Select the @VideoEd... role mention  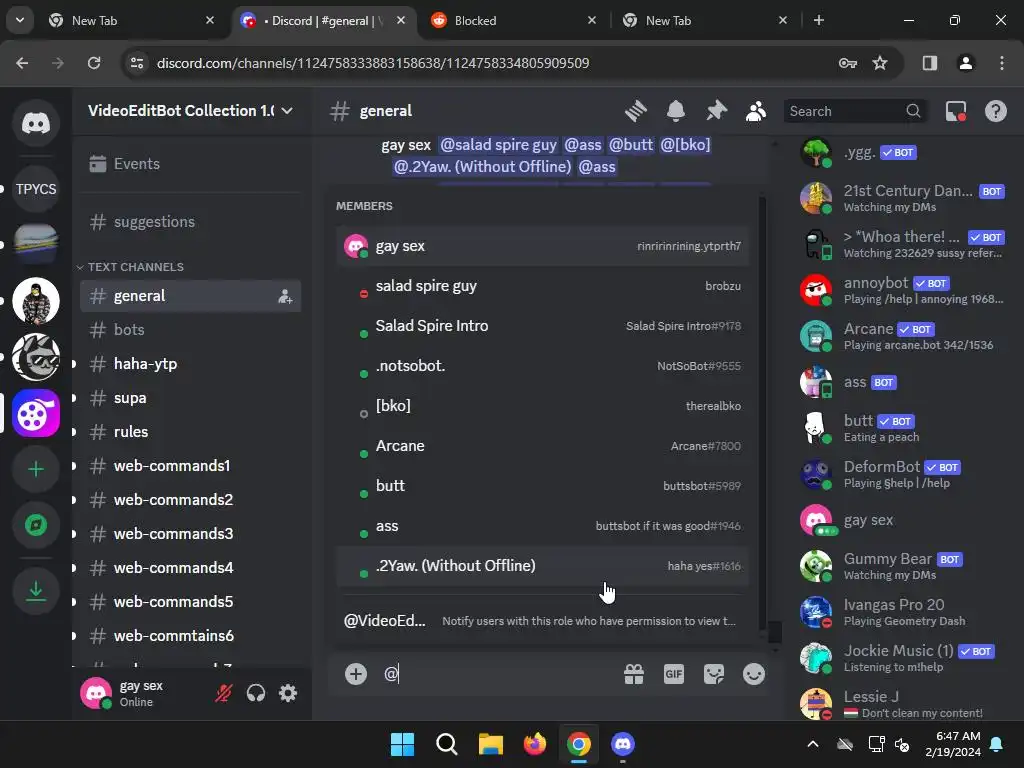click(542, 621)
